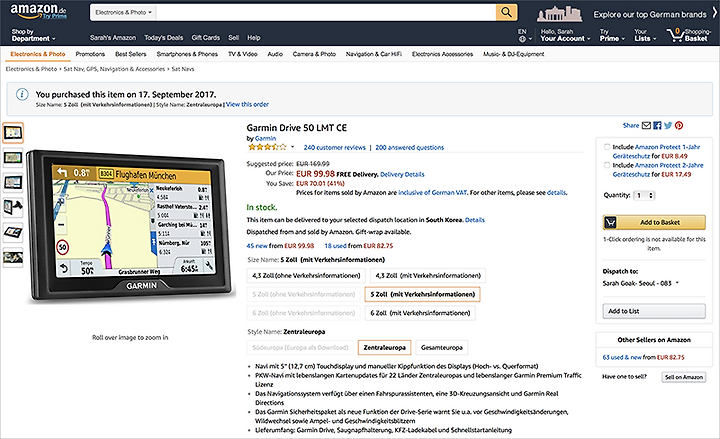Share product on Facebook icon
Image resolution: width=720 pixels, height=439 pixels.
[x=657, y=125]
